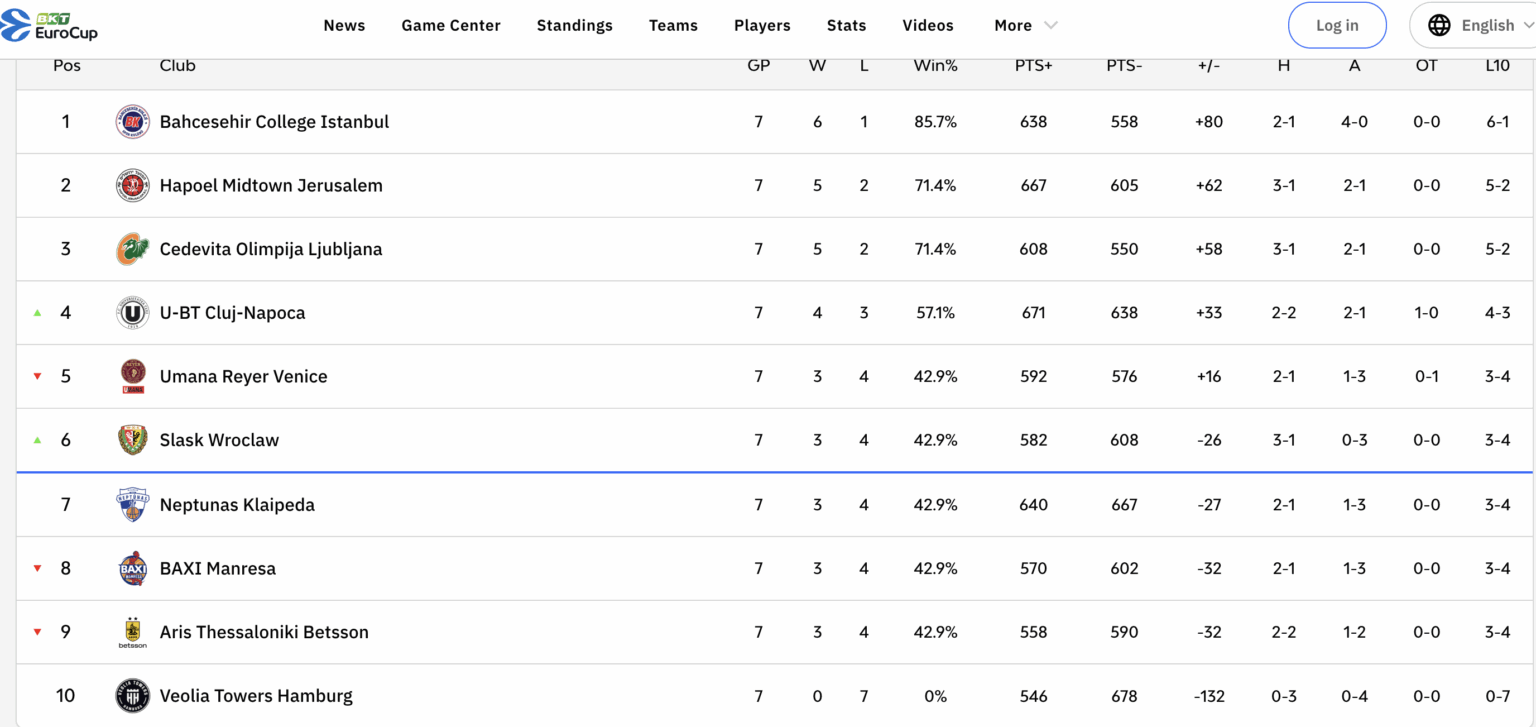
Task: Go to the Game Center page
Action: coord(451,26)
